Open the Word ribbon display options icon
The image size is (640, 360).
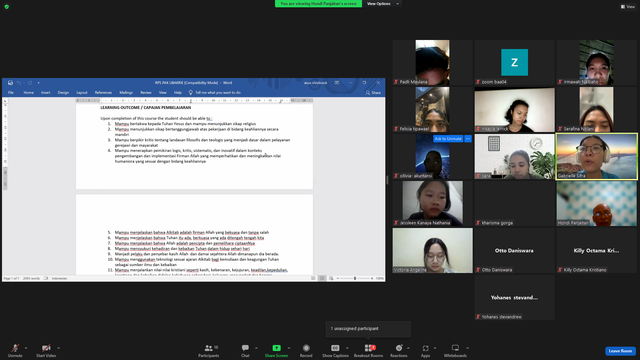pos(337,82)
